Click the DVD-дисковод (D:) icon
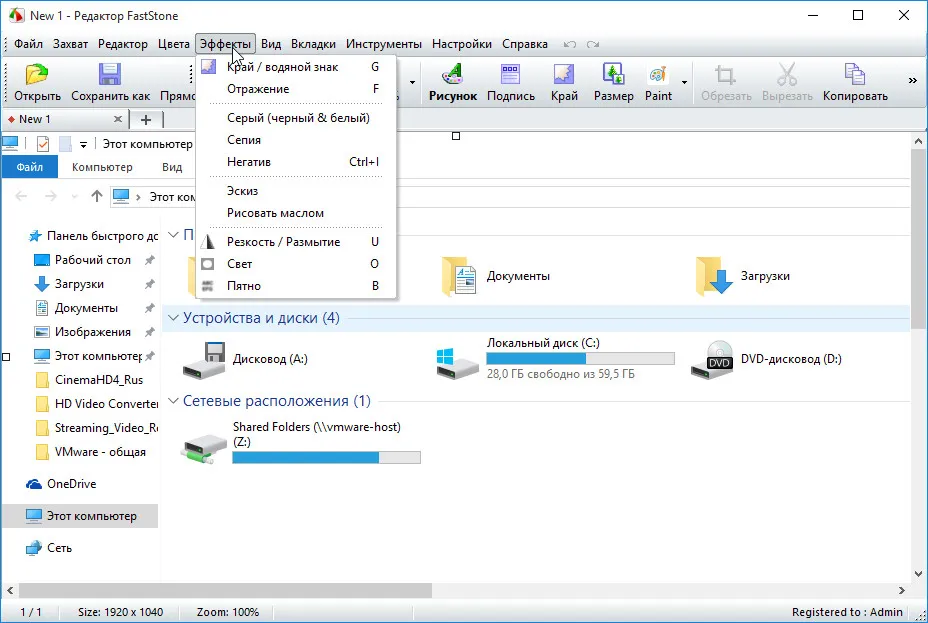928x623 pixels. click(x=712, y=360)
